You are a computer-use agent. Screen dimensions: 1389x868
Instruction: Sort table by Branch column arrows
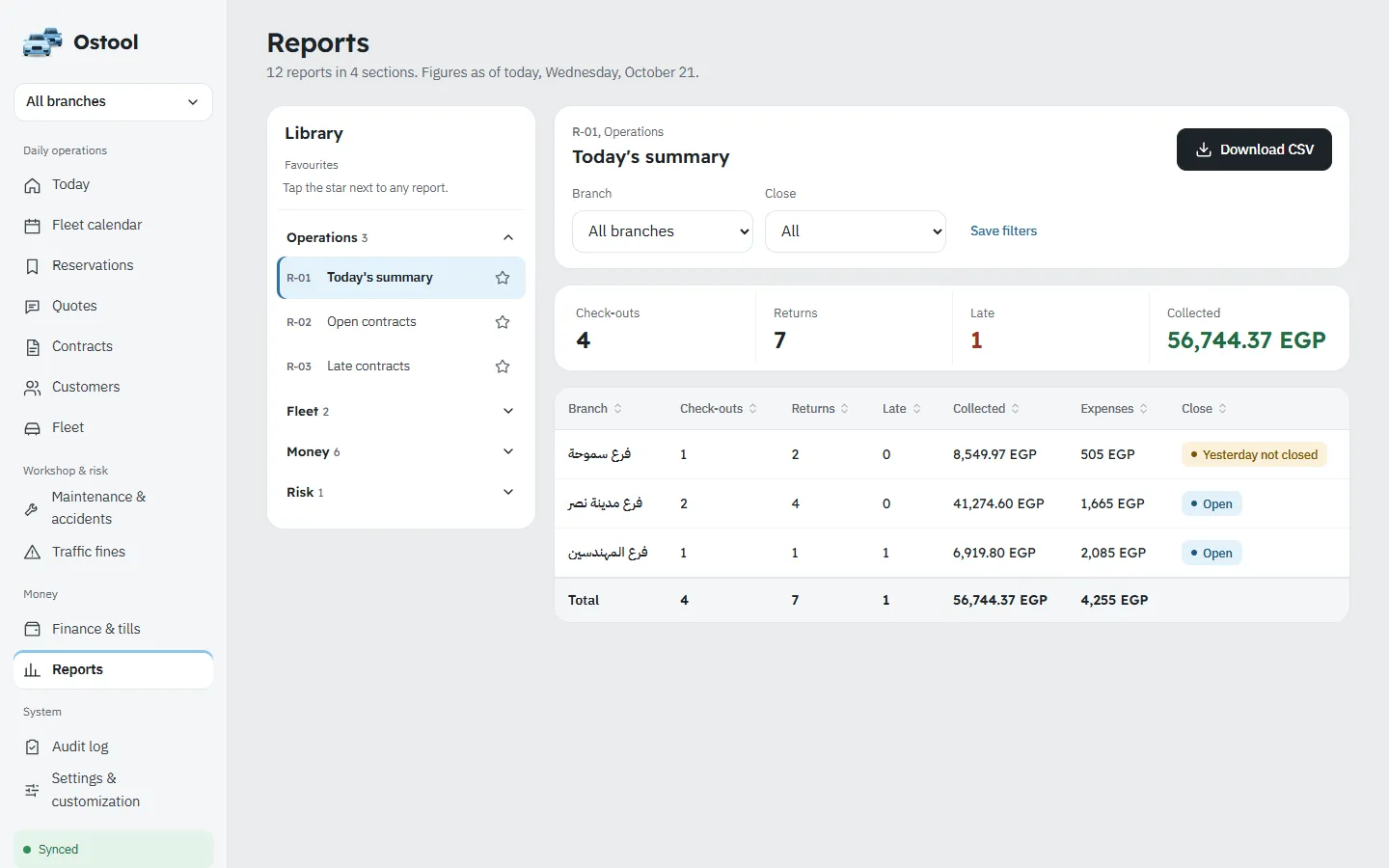(x=618, y=409)
